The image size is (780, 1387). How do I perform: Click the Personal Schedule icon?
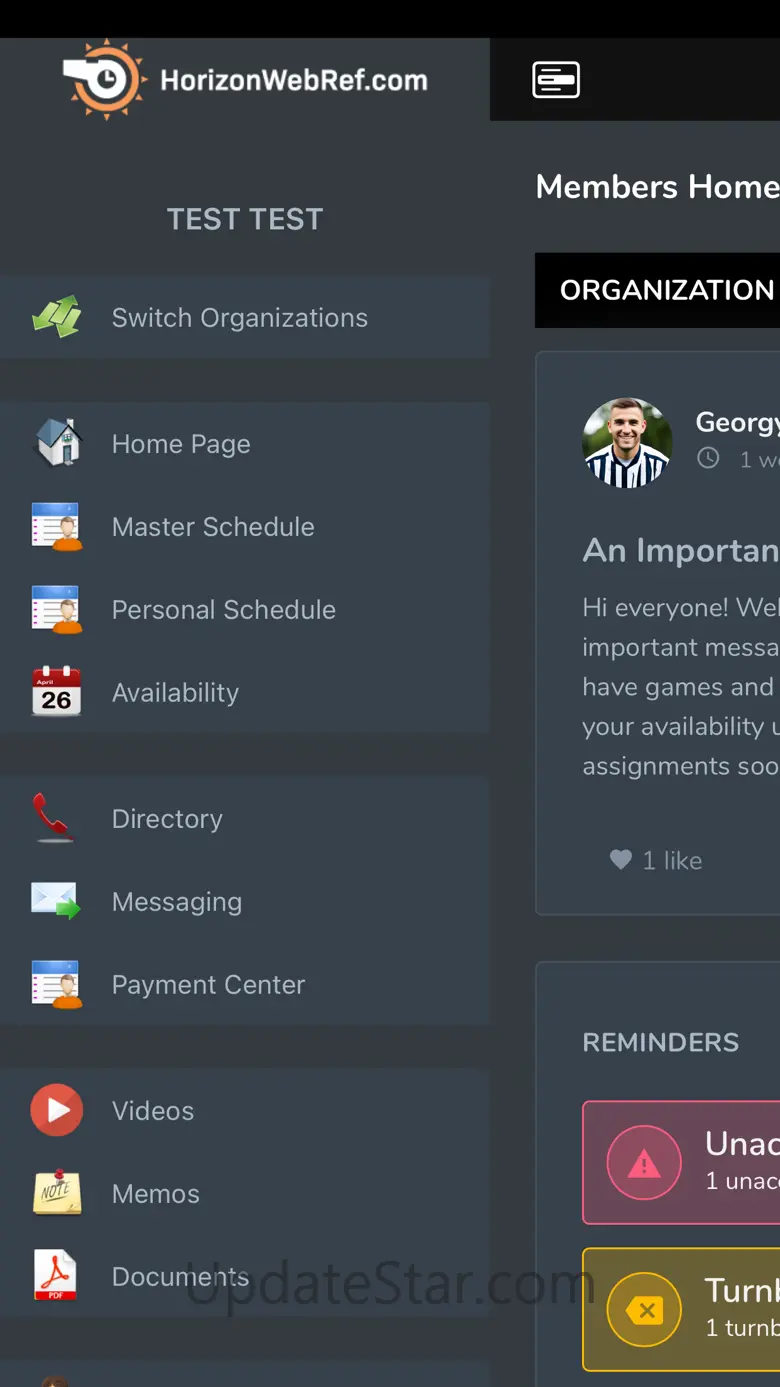tap(57, 609)
